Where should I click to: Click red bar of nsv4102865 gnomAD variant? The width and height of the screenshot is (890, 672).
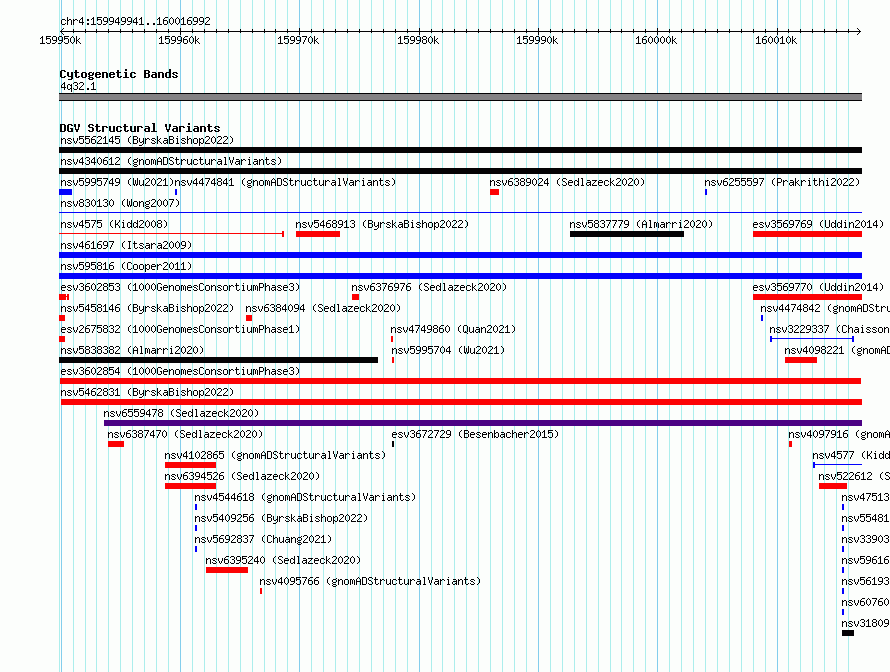191,465
